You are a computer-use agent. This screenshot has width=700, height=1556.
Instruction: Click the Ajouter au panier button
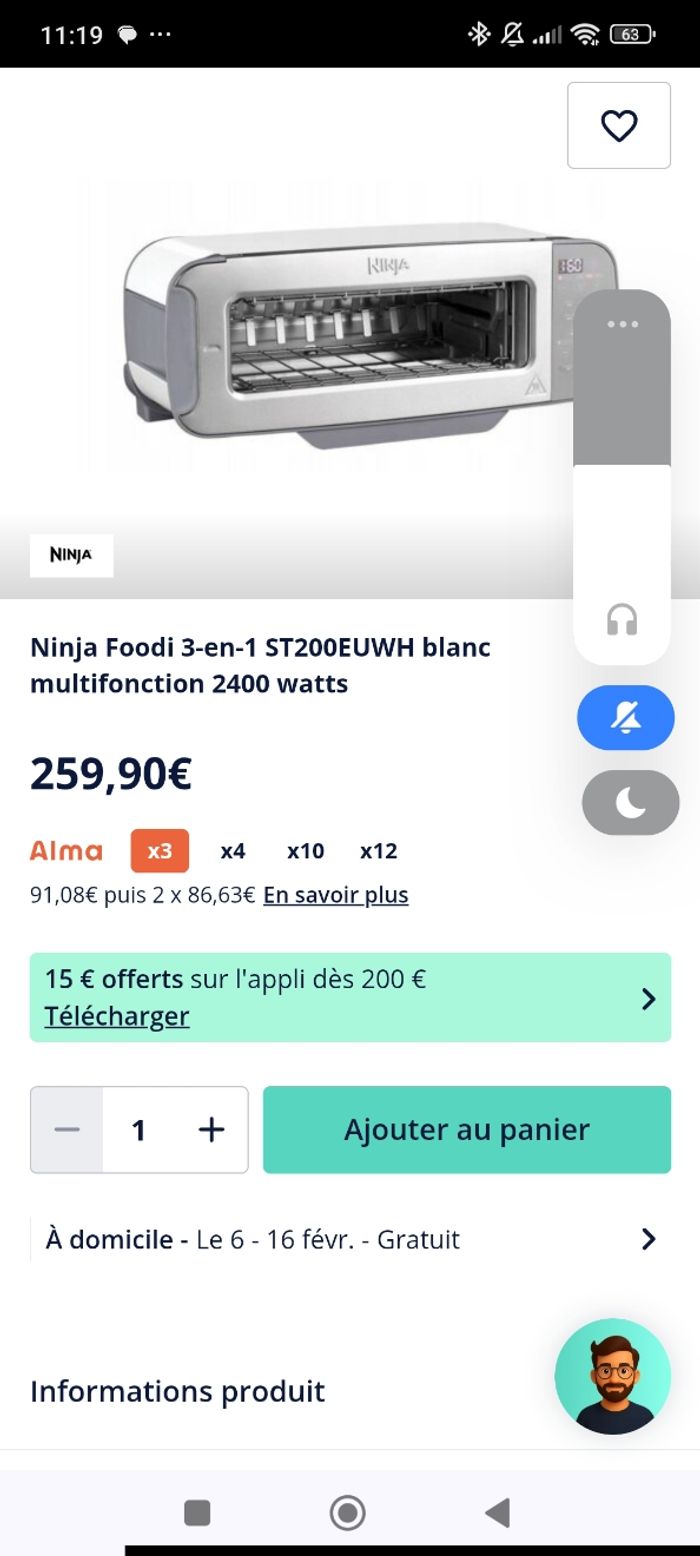(467, 1129)
